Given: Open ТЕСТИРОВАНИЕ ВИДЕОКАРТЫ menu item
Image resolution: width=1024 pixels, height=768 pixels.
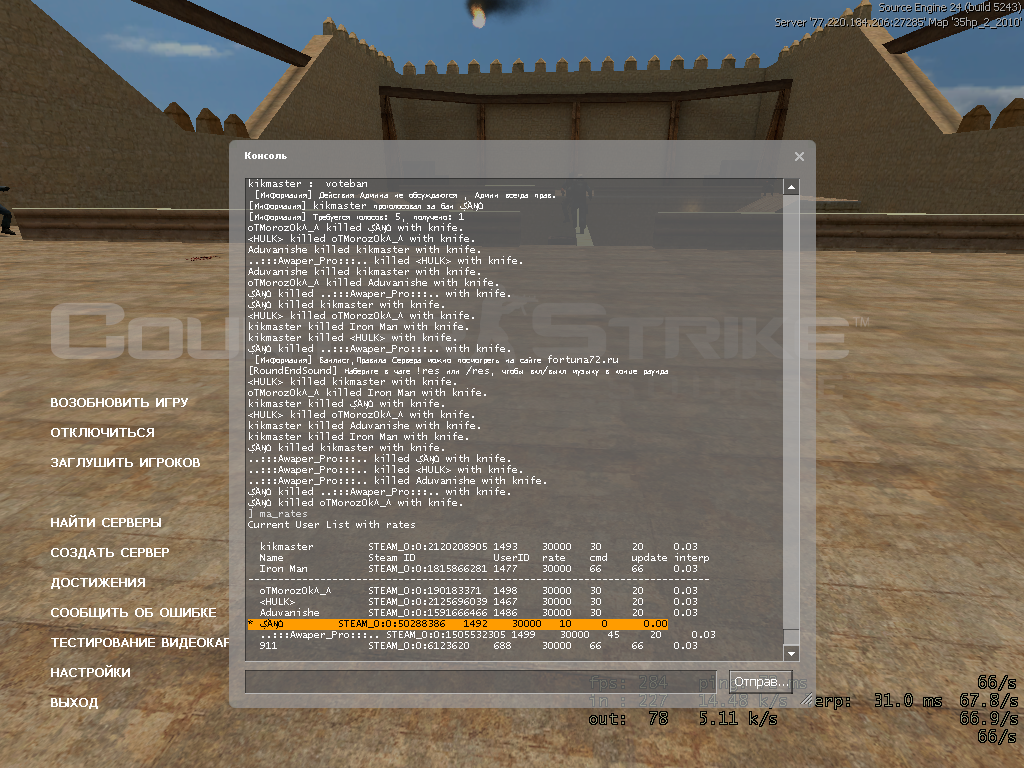Looking at the screenshot, I should pos(140,643).
